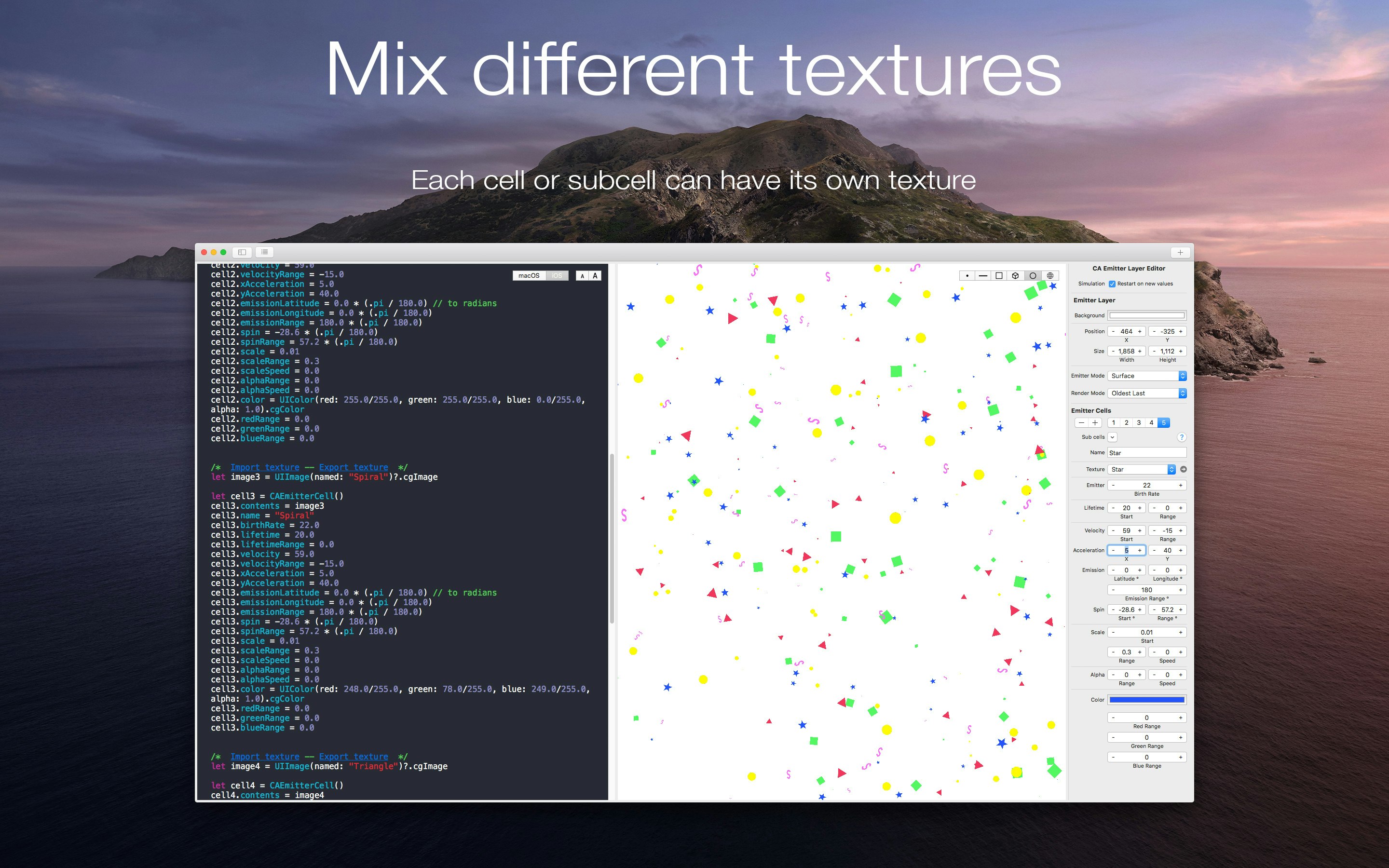Screen dimensions: 1389x868
Task: Select emitter cell tab 1
Action: click(1114, 422)
